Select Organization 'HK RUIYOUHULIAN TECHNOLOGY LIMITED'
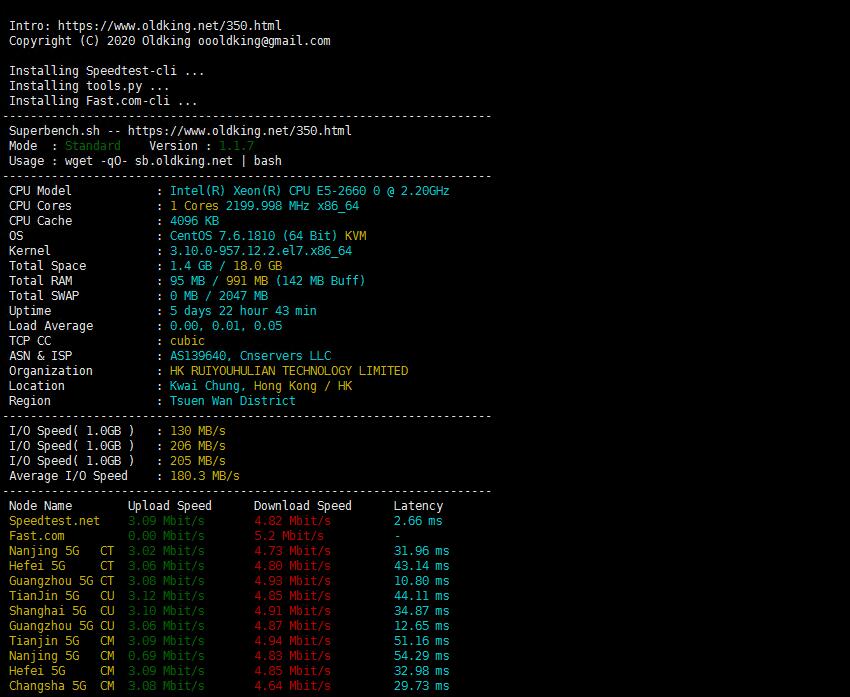 (288, 371)
